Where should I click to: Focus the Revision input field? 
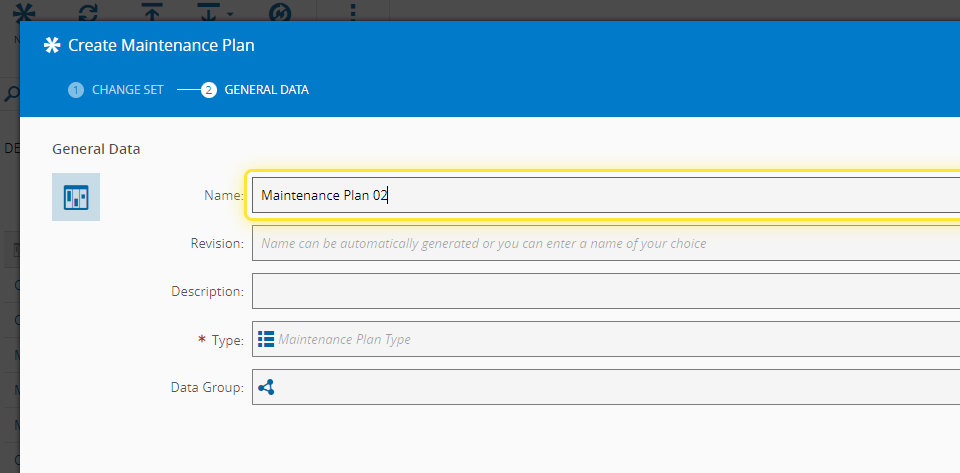tap(600, 243)
